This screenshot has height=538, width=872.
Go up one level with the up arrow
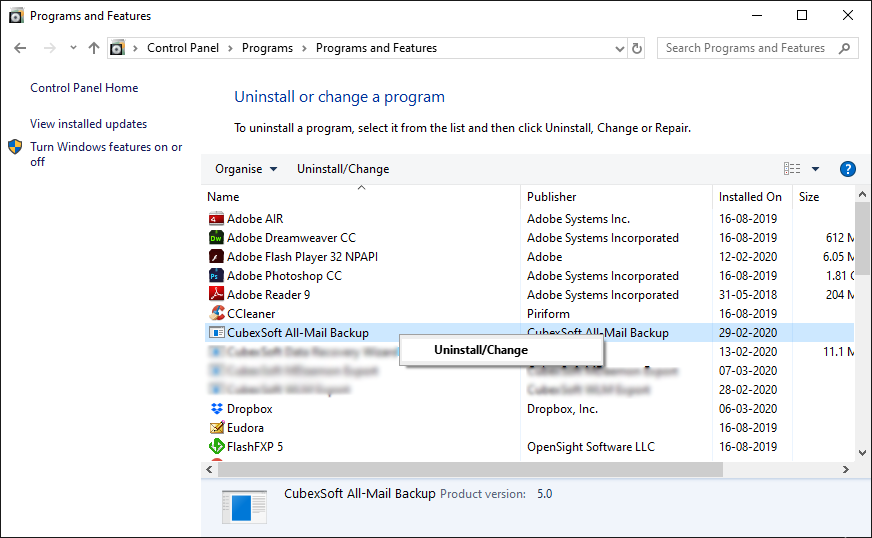click(94, 48)
